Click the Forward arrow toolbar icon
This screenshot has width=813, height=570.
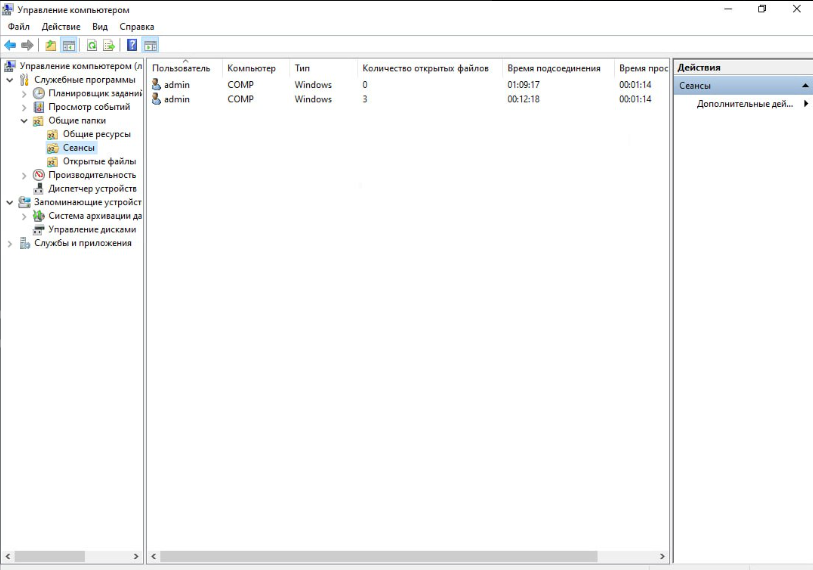pyautogui.click(x=27, y=46)
